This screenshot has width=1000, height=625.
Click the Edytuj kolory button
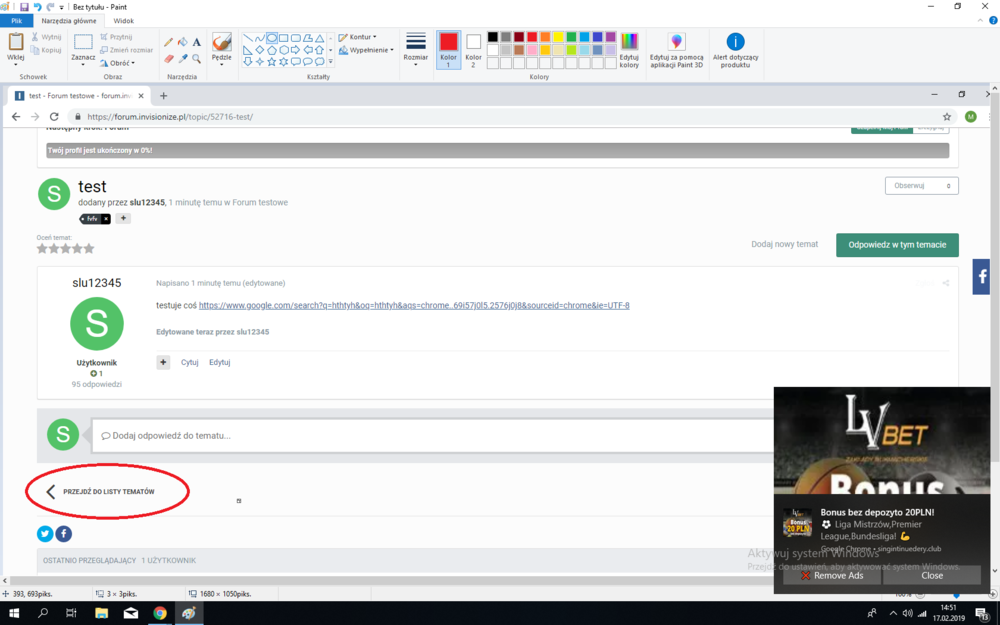pyautogui.click(x=629, y=48)
